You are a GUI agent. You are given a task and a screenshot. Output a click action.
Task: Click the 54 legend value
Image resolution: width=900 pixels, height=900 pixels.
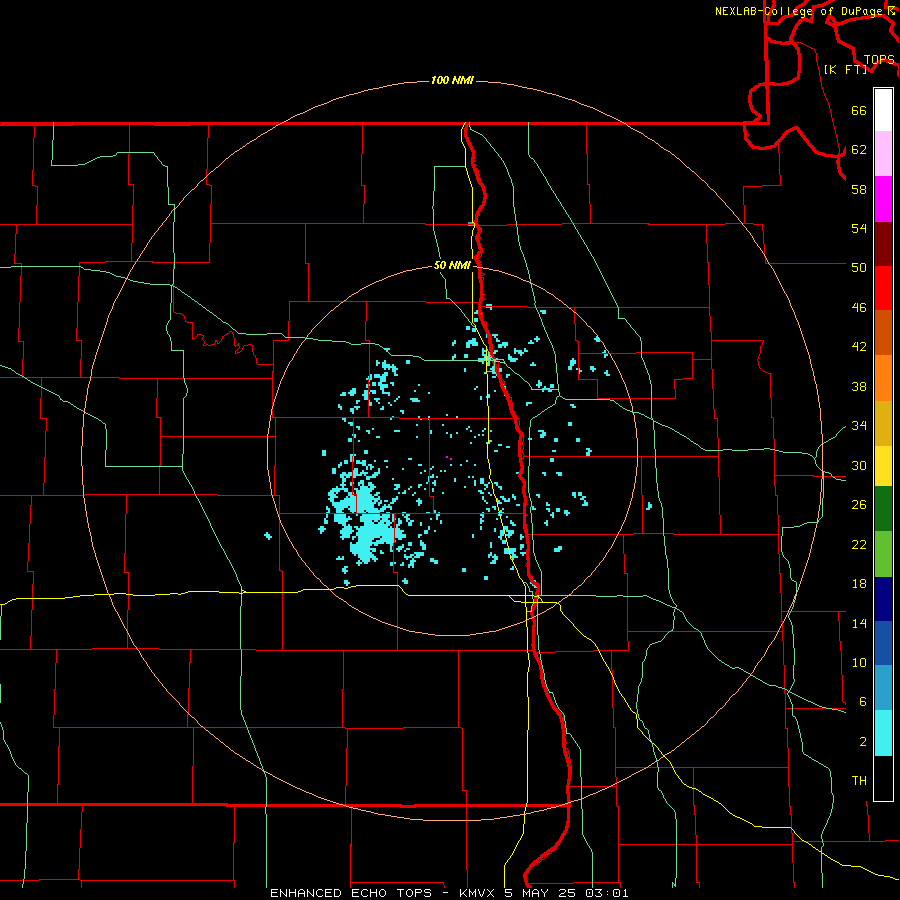click(x=859, y=228)
